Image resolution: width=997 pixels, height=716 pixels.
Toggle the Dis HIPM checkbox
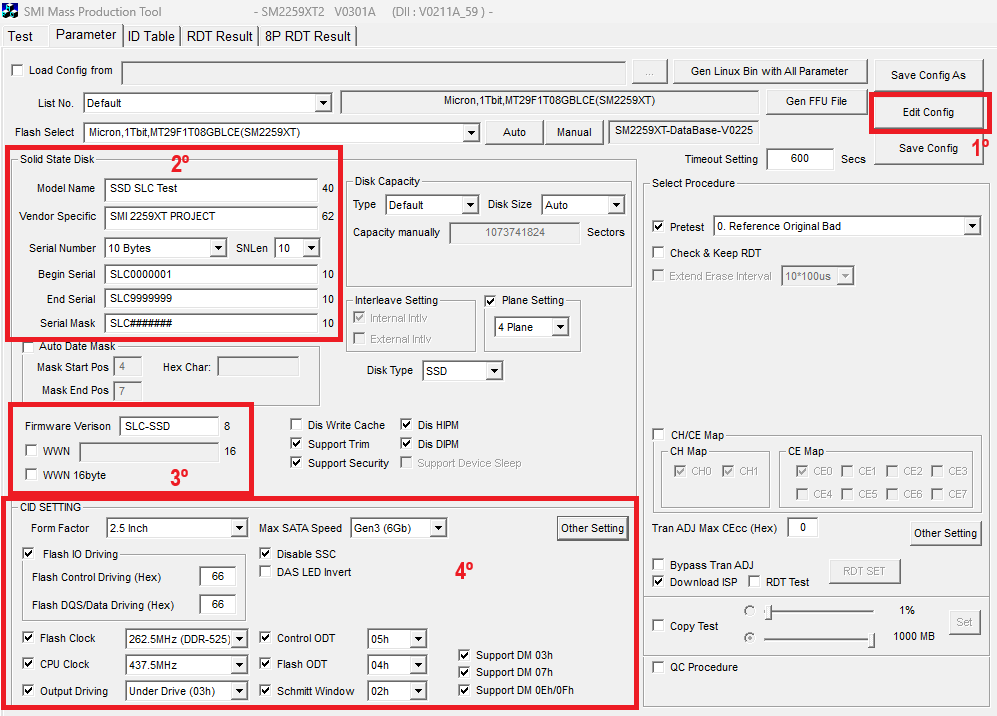pyautogui.click(x=406, y=424)
